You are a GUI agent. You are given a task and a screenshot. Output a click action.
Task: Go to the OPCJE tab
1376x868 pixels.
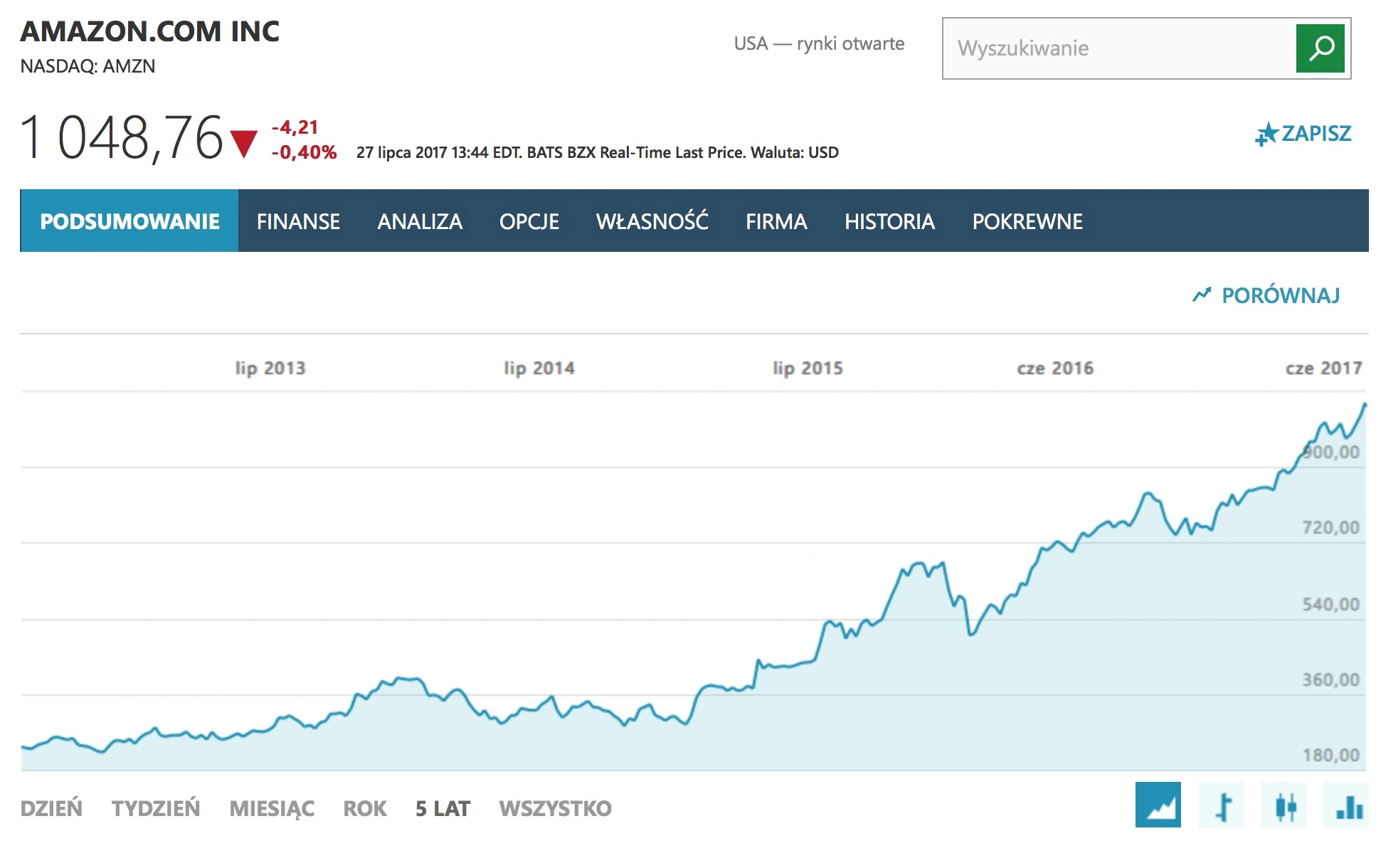(529, 221)
